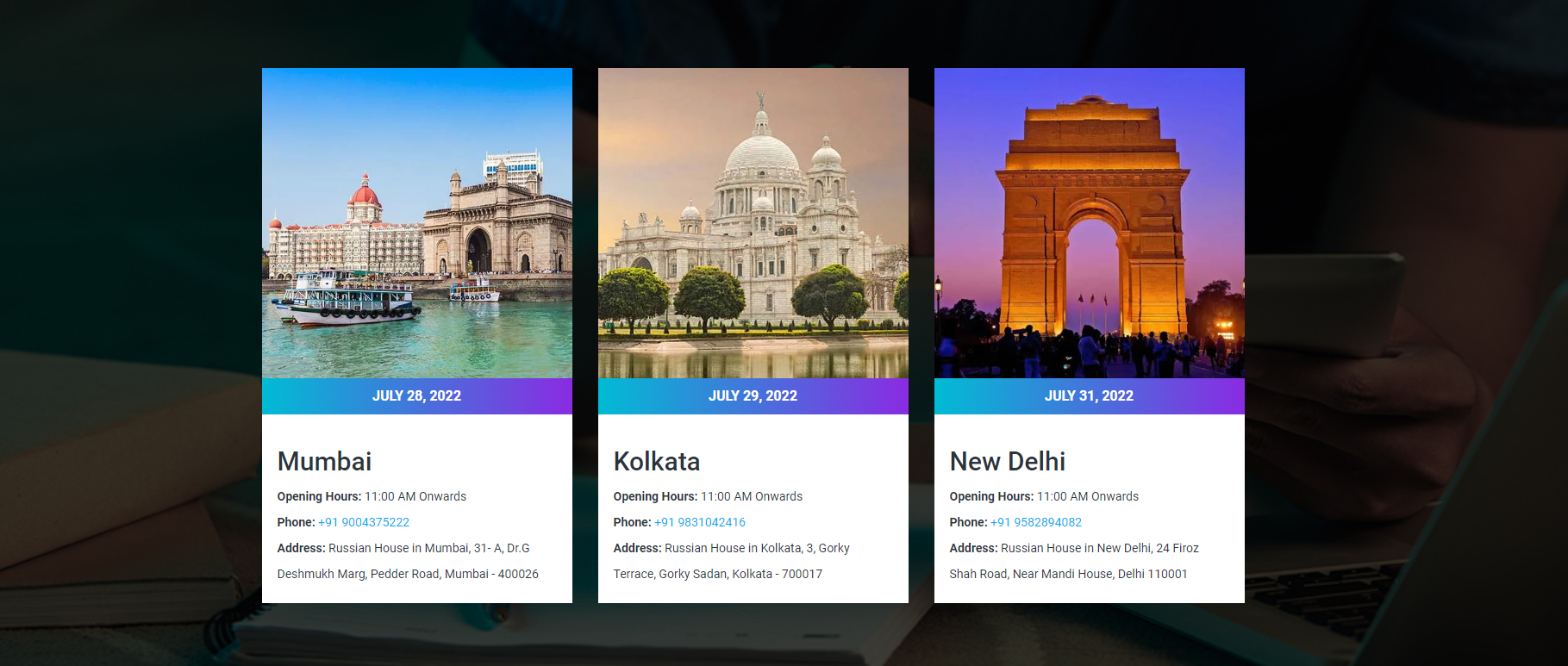Screen dimensions: 1568x666
Task: Call New Delhi phone number +91 9582894082
Action: coord(1036,522)
